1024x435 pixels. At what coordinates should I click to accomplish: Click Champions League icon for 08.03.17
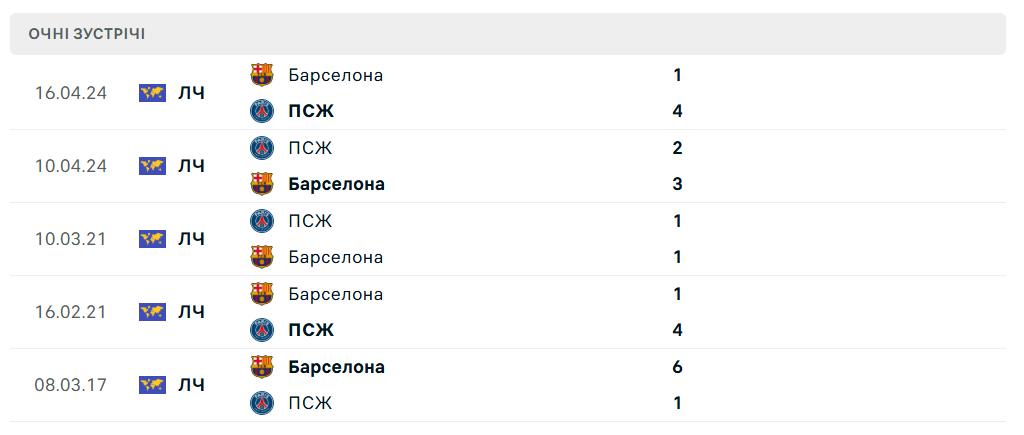click(x=152, y=385)
